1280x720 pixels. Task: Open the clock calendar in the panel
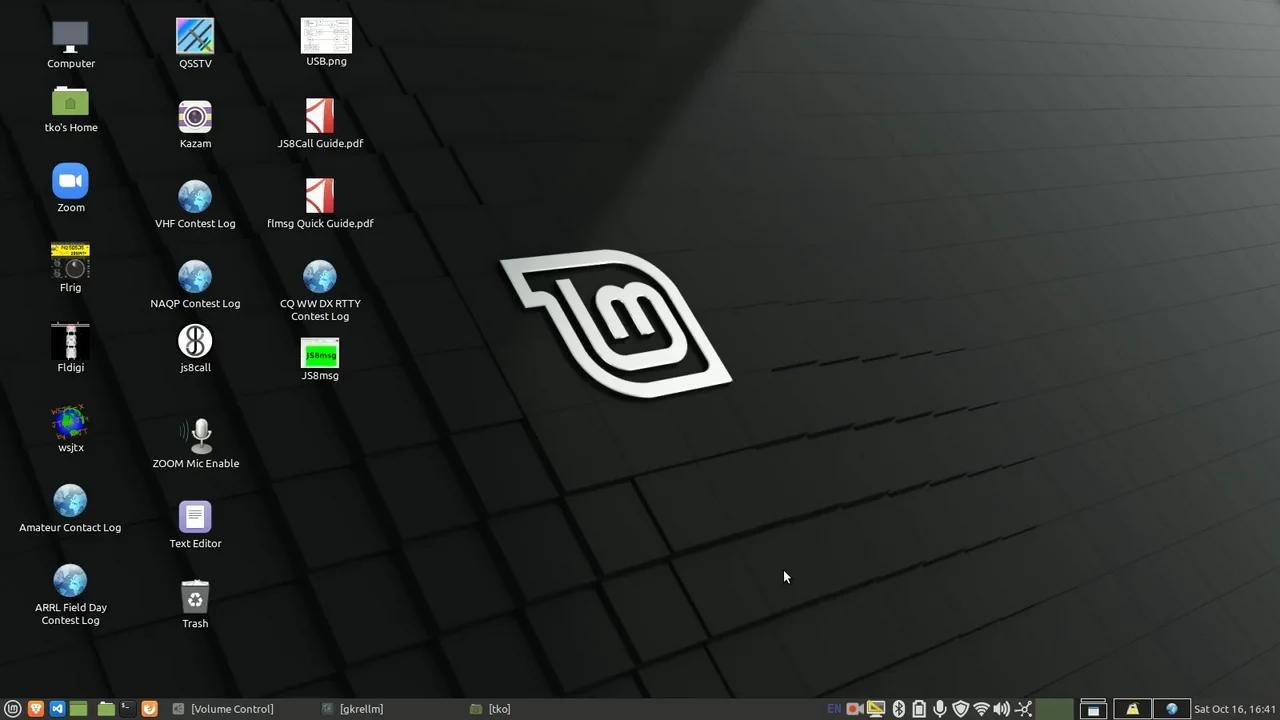1235,709
